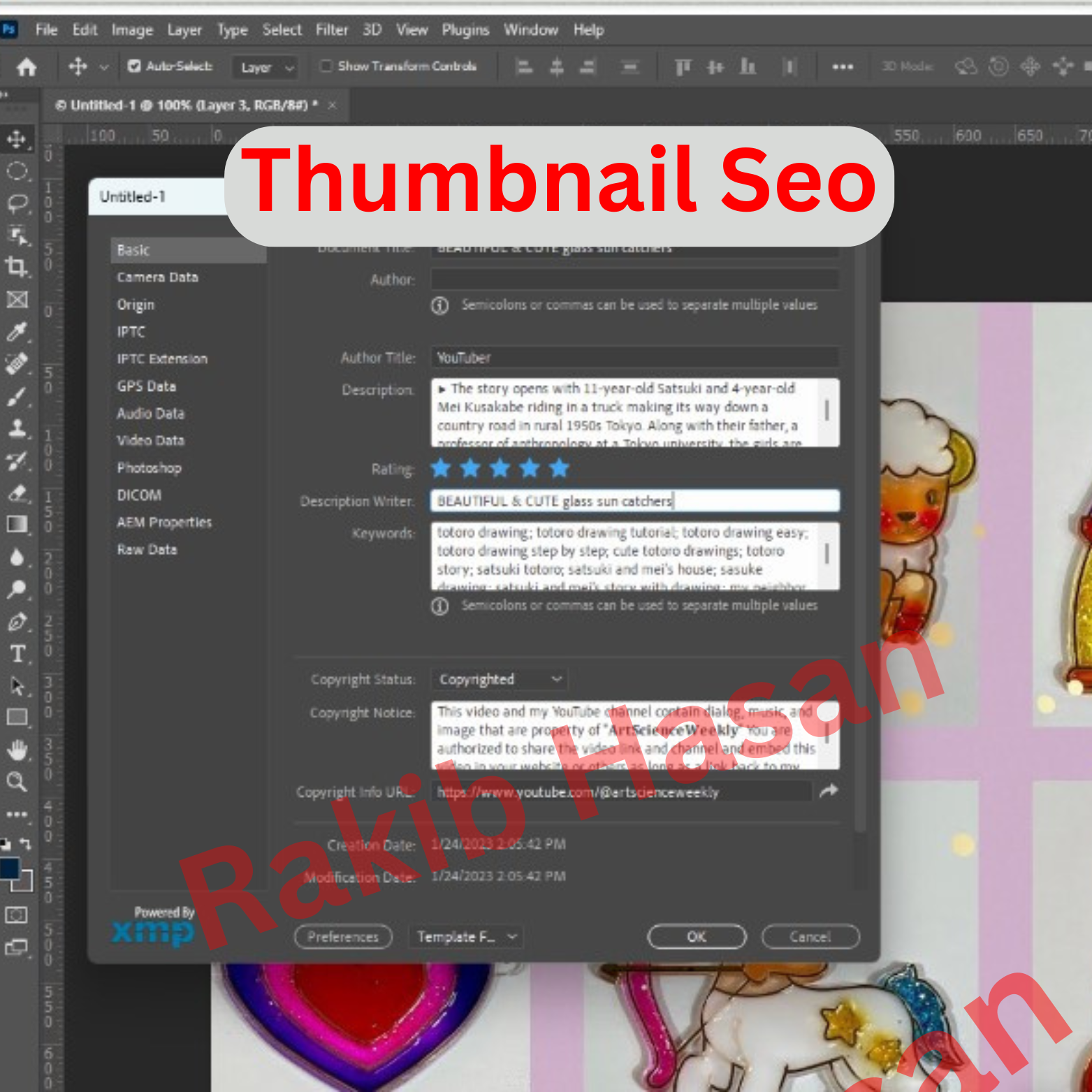The height and width of the screenshot is (1092, 1092).
Task: Select the Brush tool
Action: (x=17, y=396)
